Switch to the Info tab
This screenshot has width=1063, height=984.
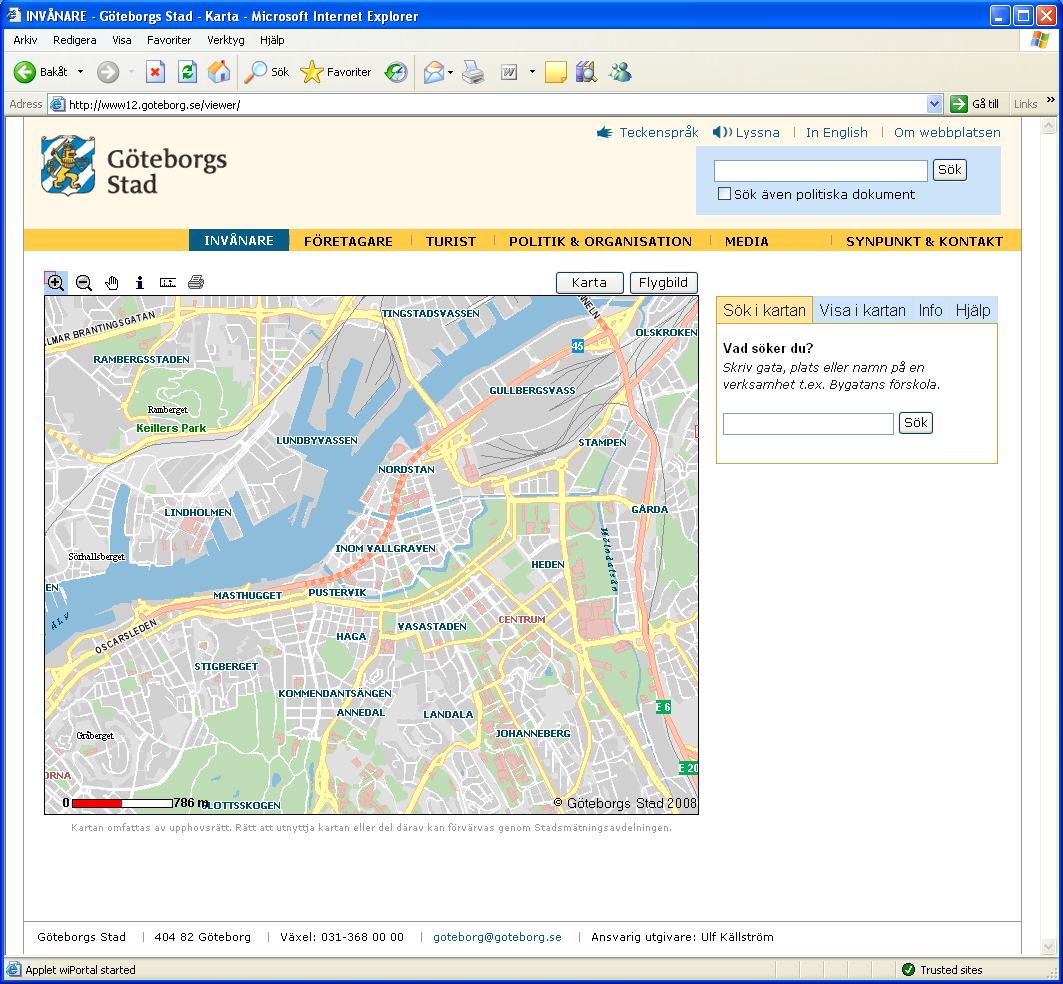[930, 311]
